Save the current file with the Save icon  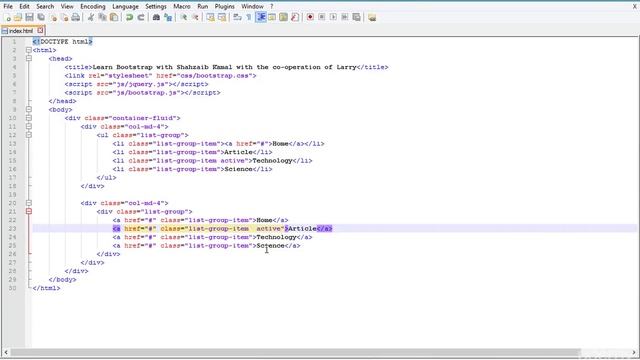[x=29, y=17]
